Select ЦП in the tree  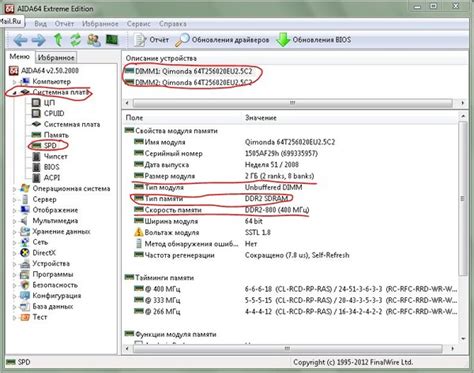44,103
